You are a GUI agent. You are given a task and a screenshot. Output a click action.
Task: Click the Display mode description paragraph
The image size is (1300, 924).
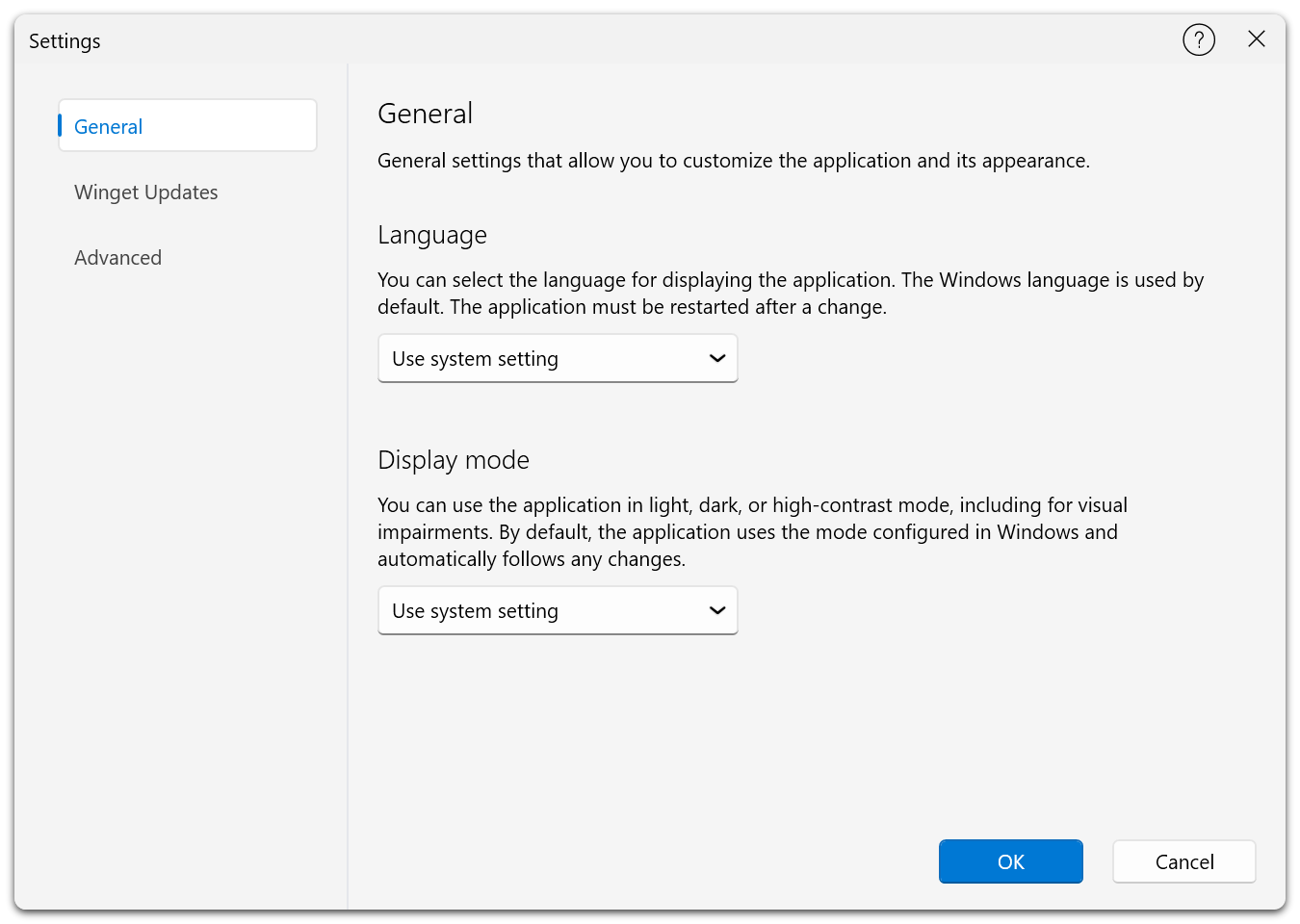752,532
